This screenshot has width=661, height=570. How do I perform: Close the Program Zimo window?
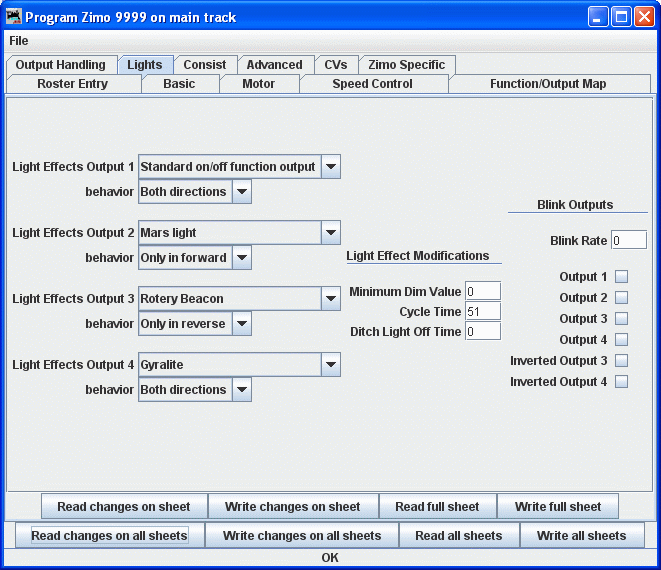pos(644,17)
